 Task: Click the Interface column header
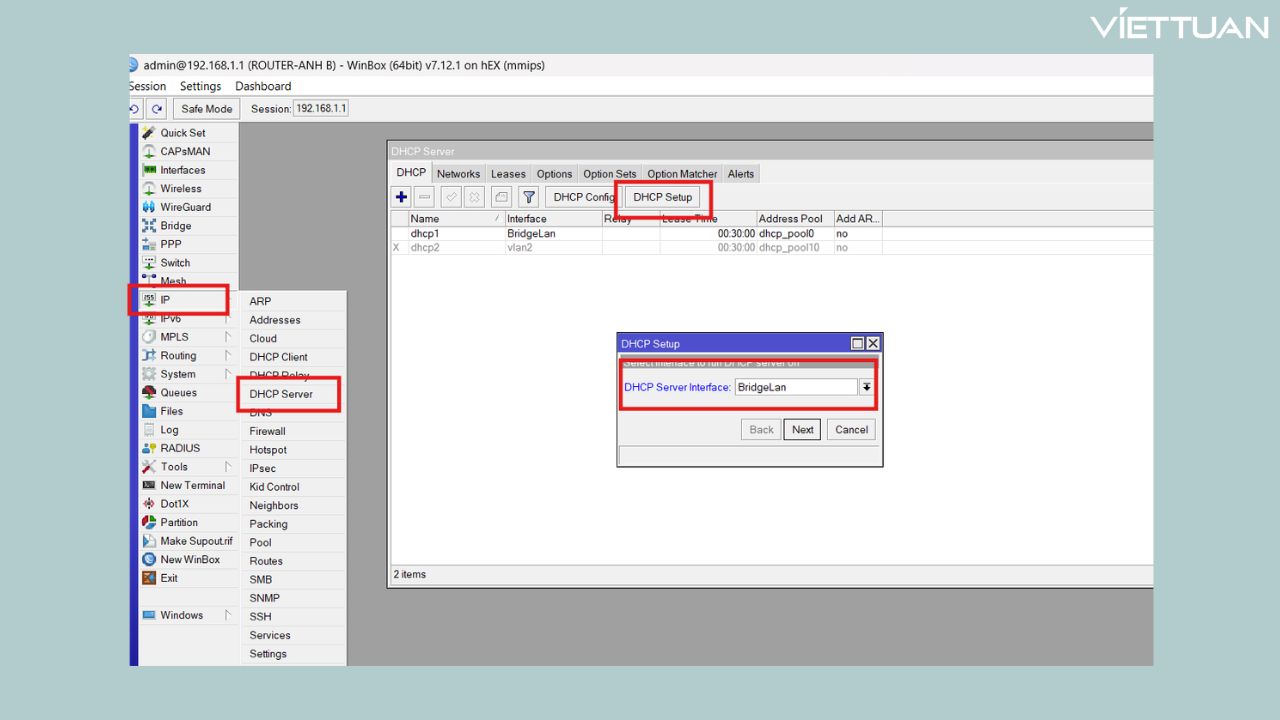click(553, 219)
